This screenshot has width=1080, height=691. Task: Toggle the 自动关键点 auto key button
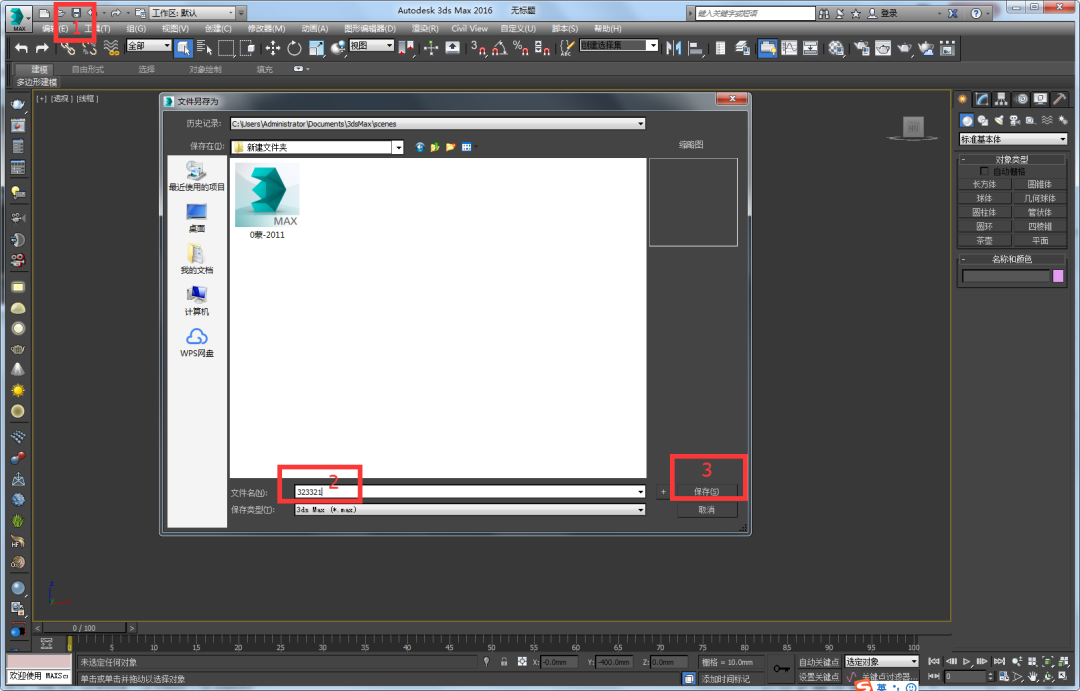818,662
